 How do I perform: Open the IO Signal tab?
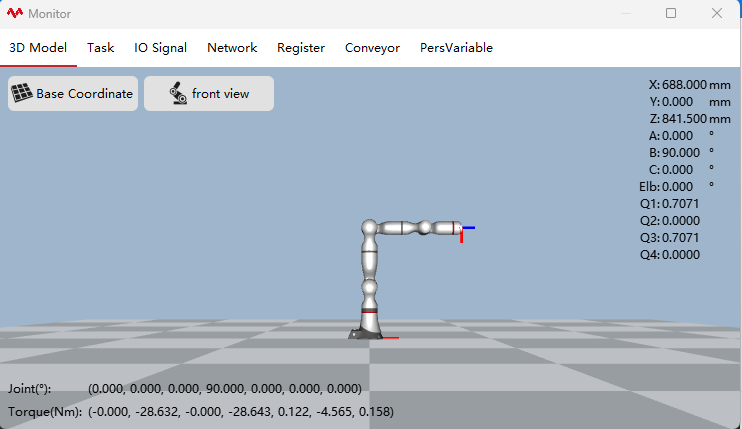(x=160, y=48)
